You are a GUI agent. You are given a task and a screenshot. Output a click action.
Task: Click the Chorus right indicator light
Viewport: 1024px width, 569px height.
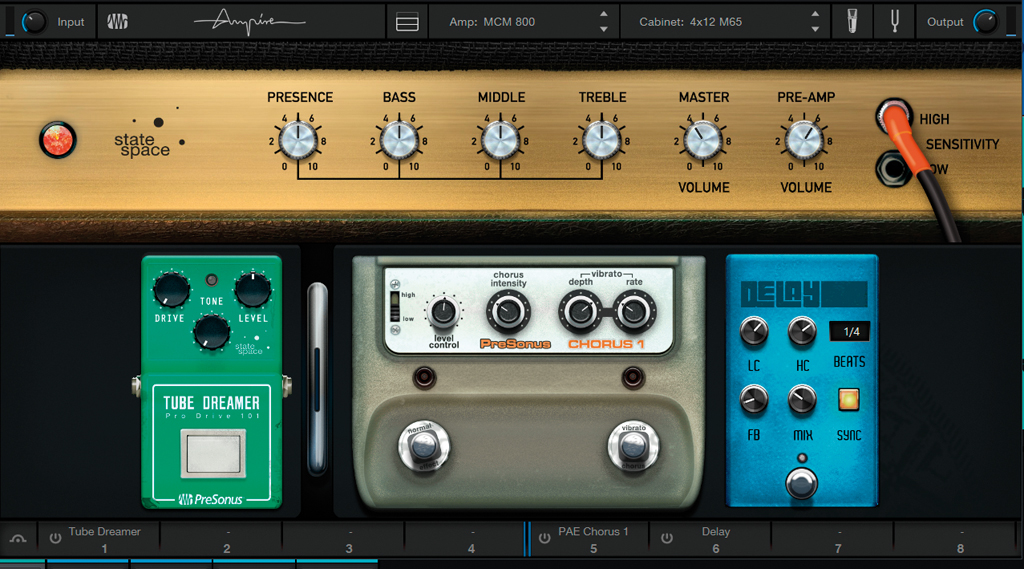(x=632, y=377)
